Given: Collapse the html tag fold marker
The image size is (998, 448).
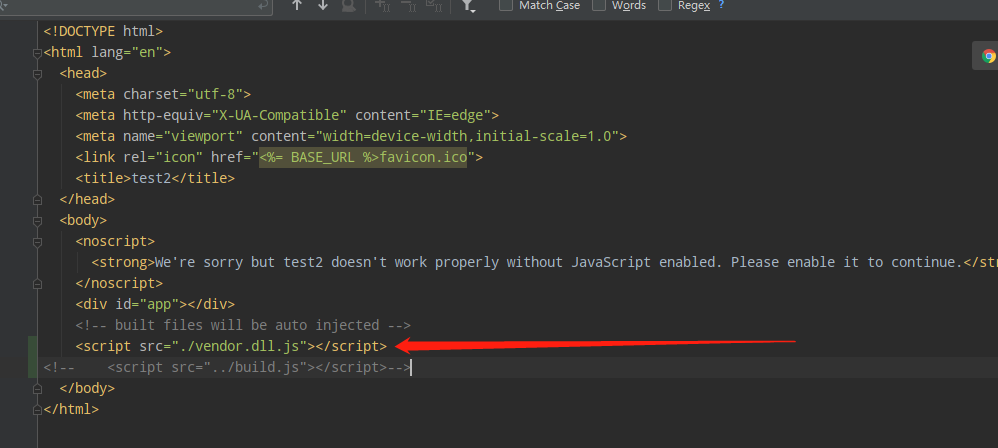Looking at the screenshot, I should pyautogui.click(x=38, y=53).
